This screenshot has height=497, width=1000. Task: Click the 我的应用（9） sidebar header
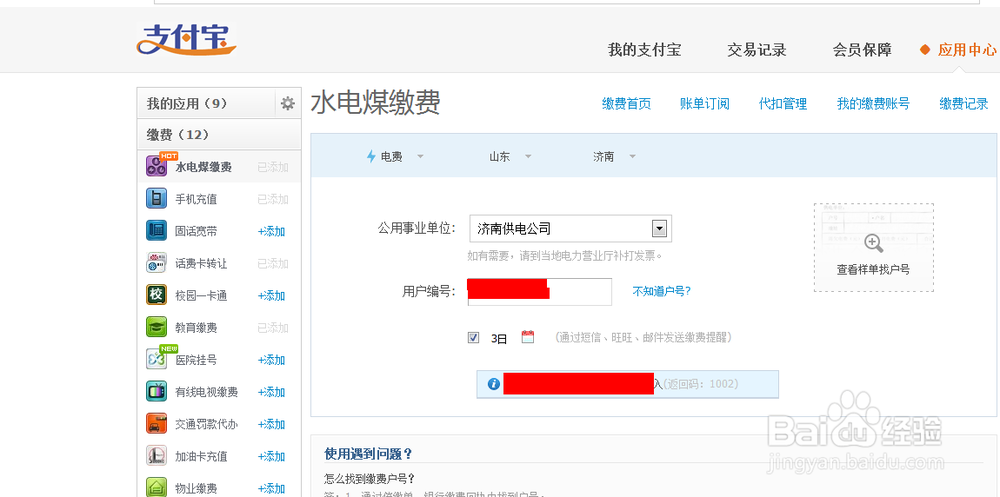click(x=206, y=103)
